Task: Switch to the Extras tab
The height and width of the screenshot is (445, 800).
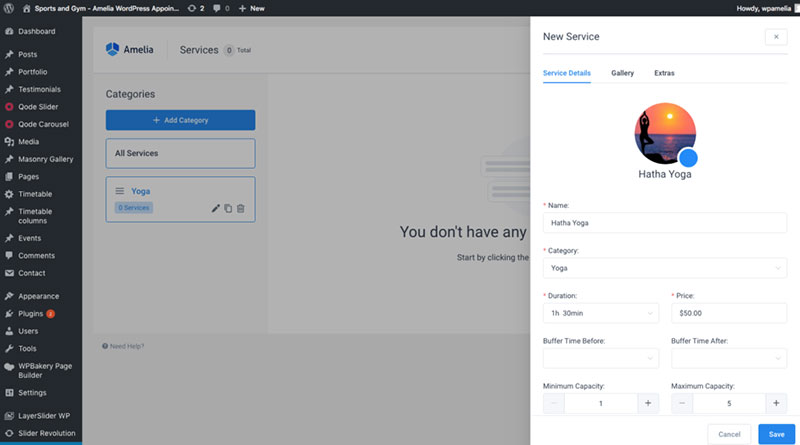Action: [x=664, y=73]
